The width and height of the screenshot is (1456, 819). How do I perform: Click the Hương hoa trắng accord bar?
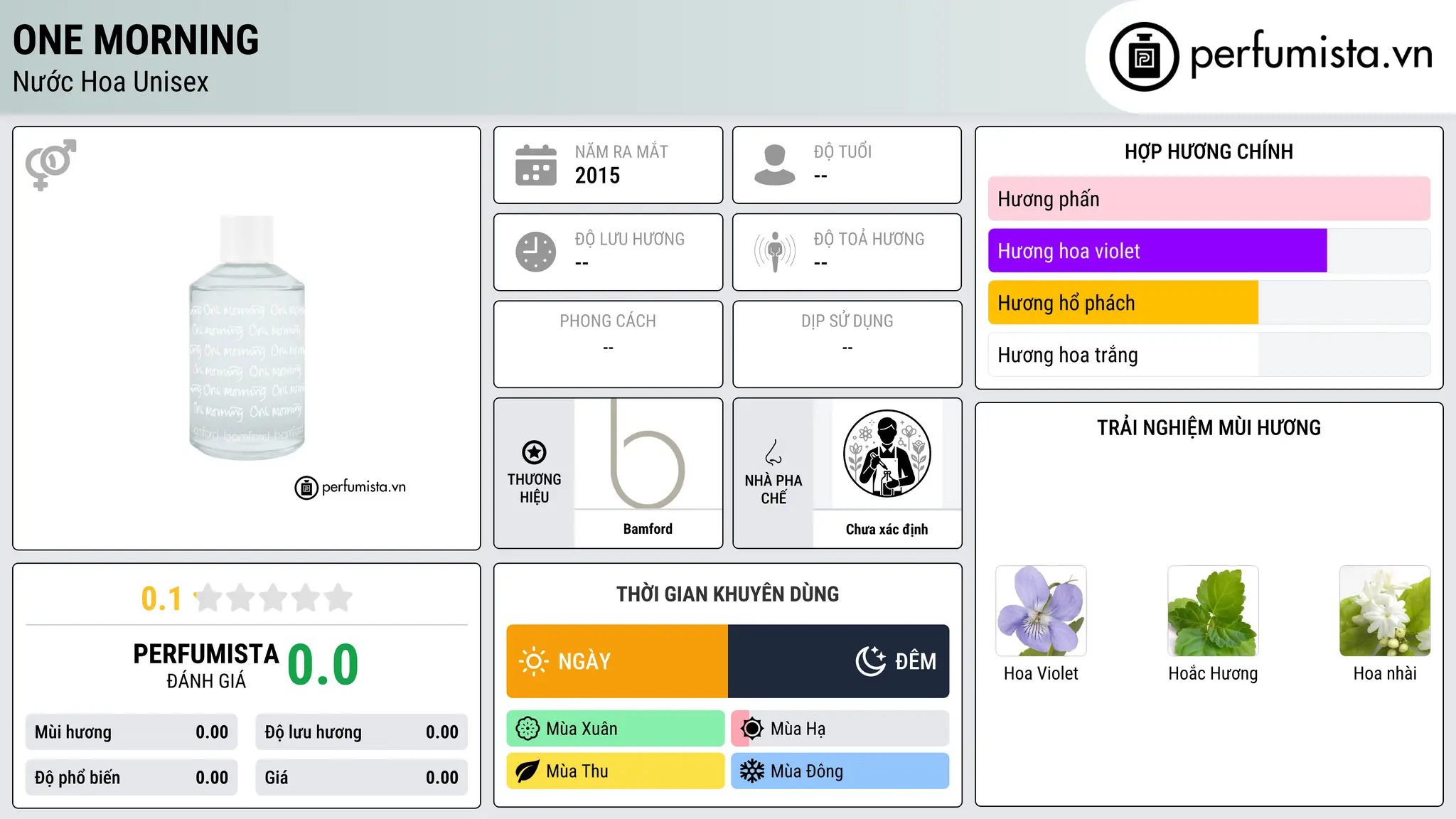1209,355
